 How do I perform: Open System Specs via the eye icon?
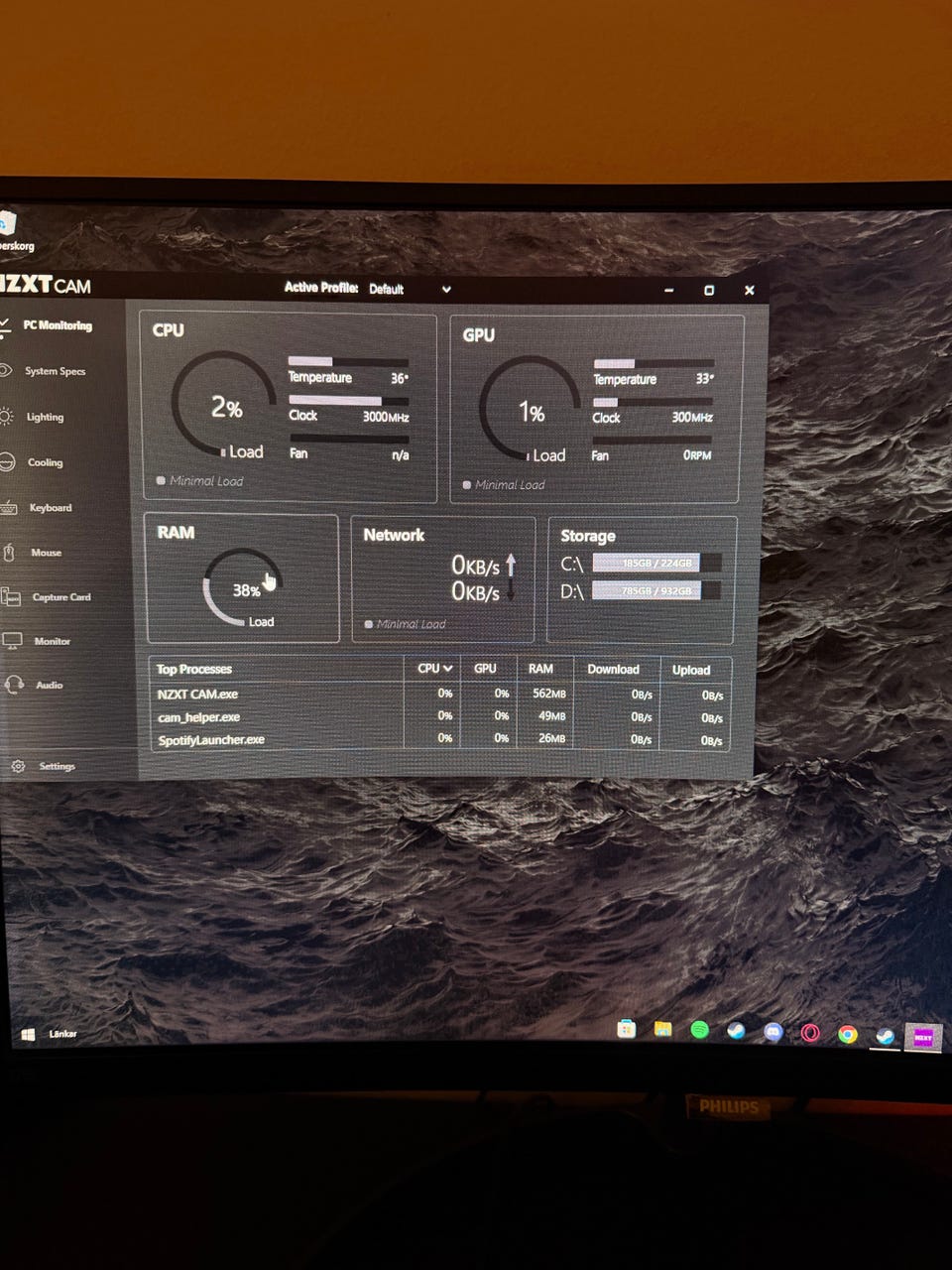tap(6, 370)
